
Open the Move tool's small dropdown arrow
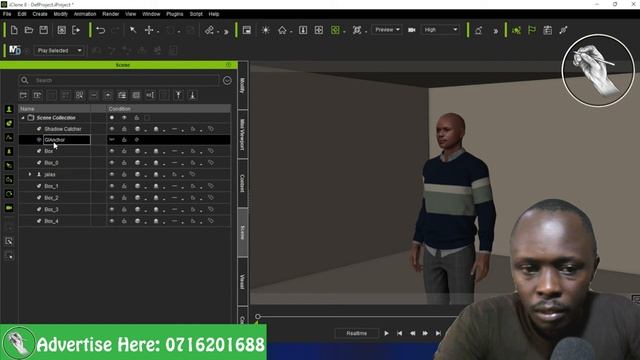click(x=158, y=31)
